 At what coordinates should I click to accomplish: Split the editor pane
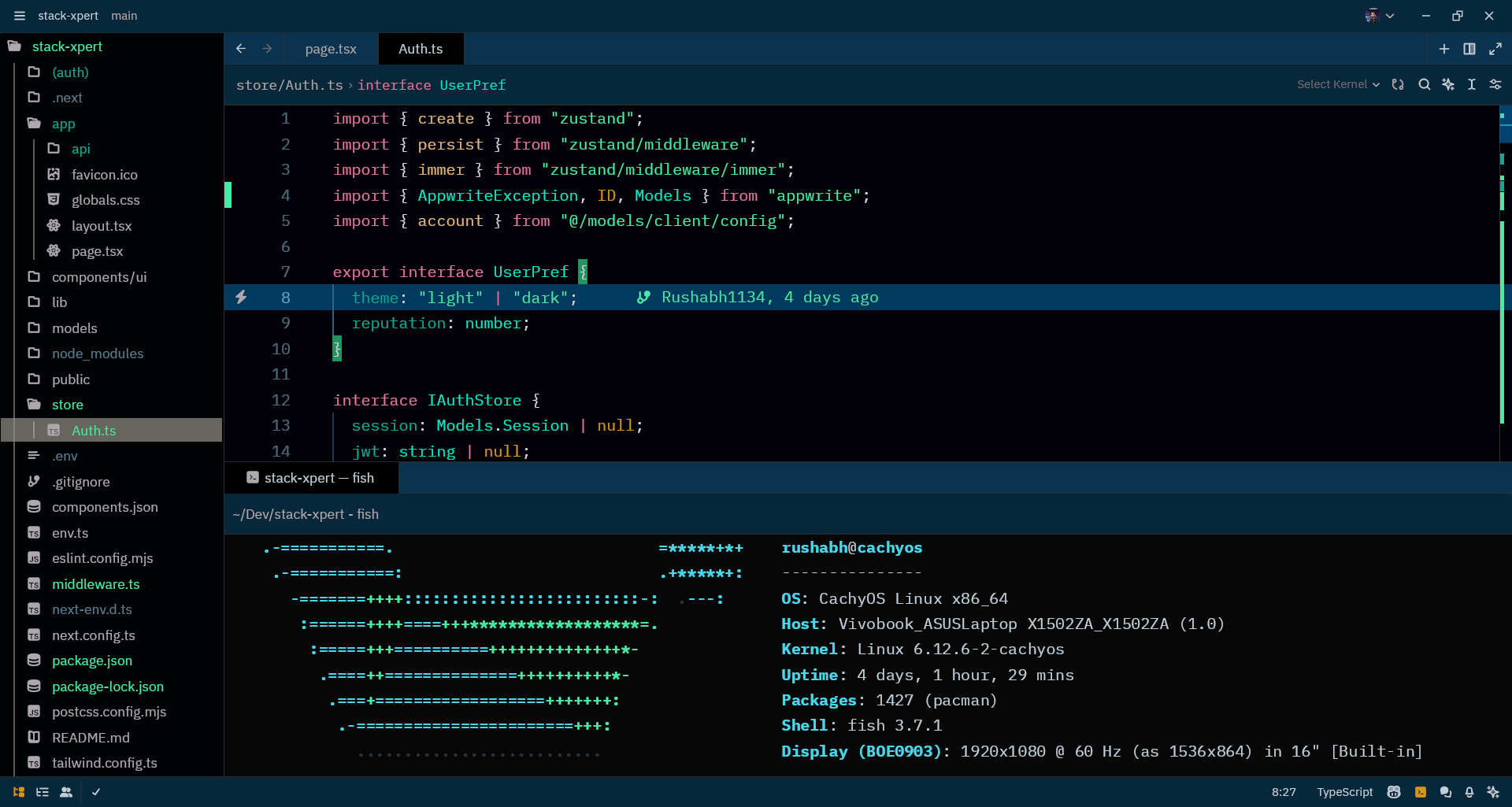pyautogui.click(x=1469, y=49)
